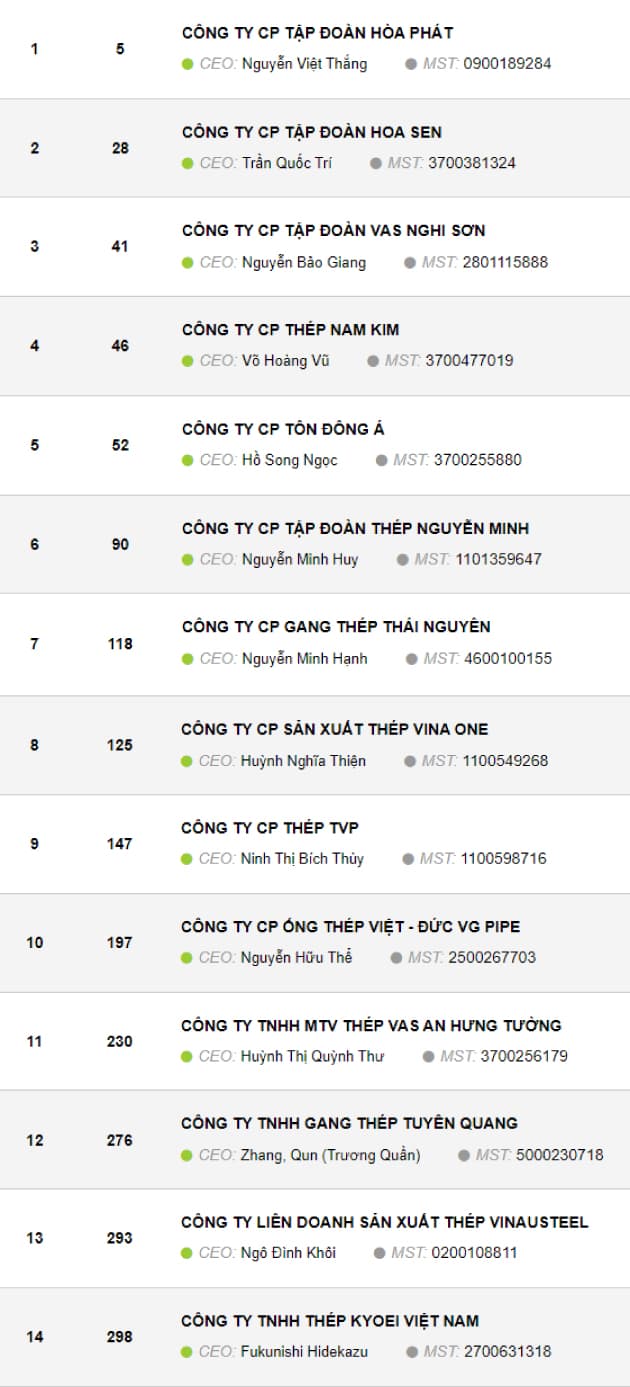Click the gray MST dot beside 5000230718
The image size is (630, 1387).
464,1155
